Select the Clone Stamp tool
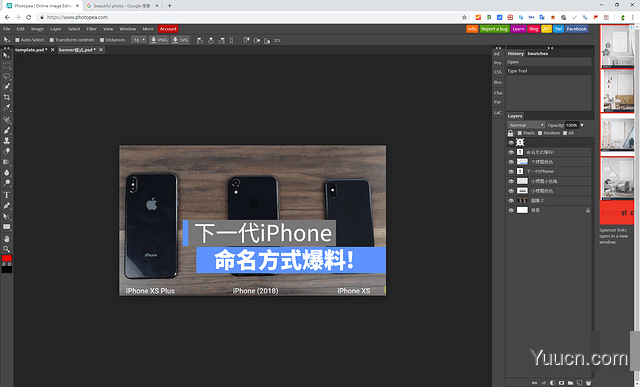This screenshot has height=387, width=640. tap(7, 140)
